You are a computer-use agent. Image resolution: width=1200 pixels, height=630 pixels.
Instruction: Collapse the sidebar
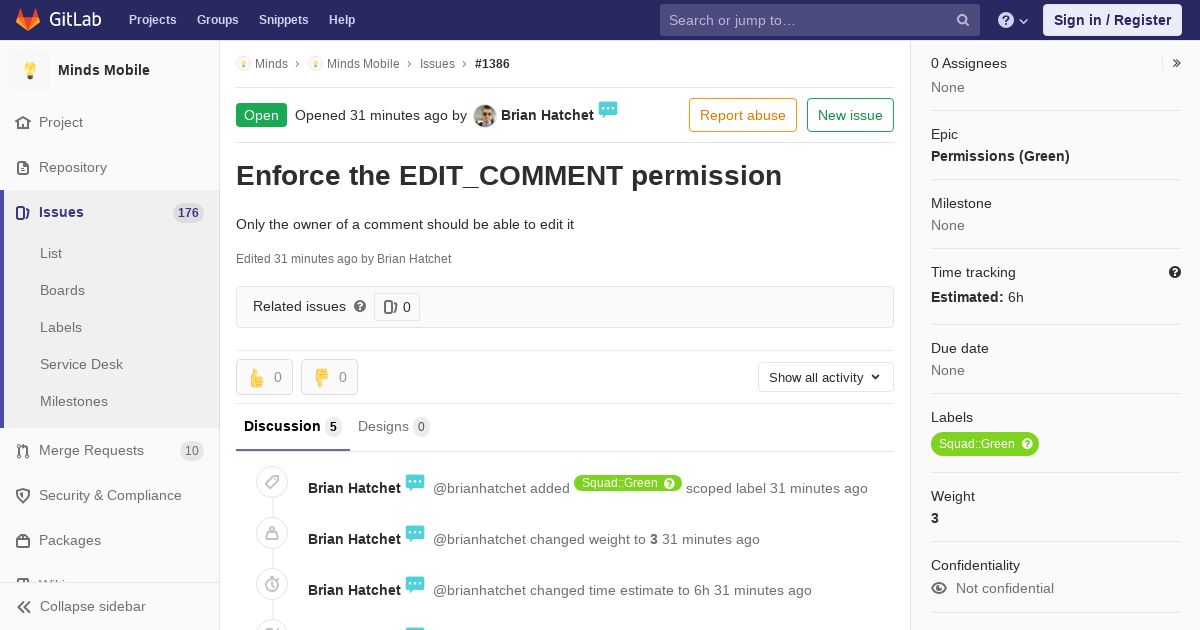pos(110,606)
